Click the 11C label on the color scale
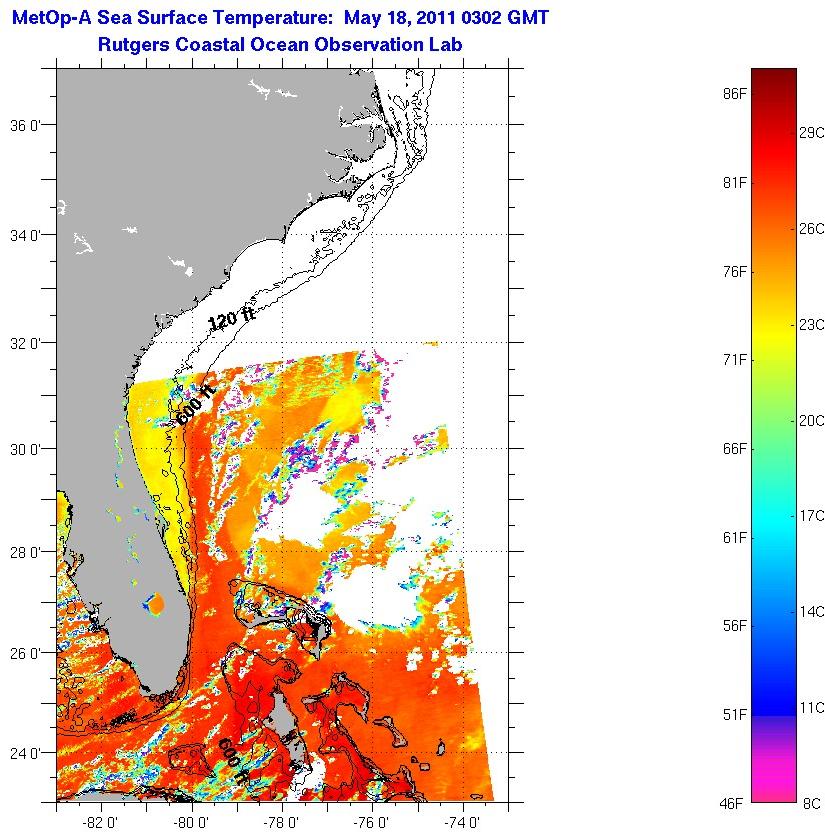Viewport: 825px width, 832px height. click(812, 707)
